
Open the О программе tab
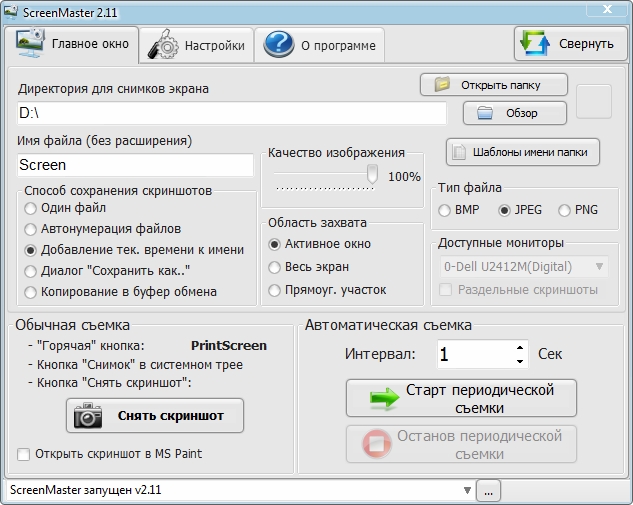click(x=319, y=45)
